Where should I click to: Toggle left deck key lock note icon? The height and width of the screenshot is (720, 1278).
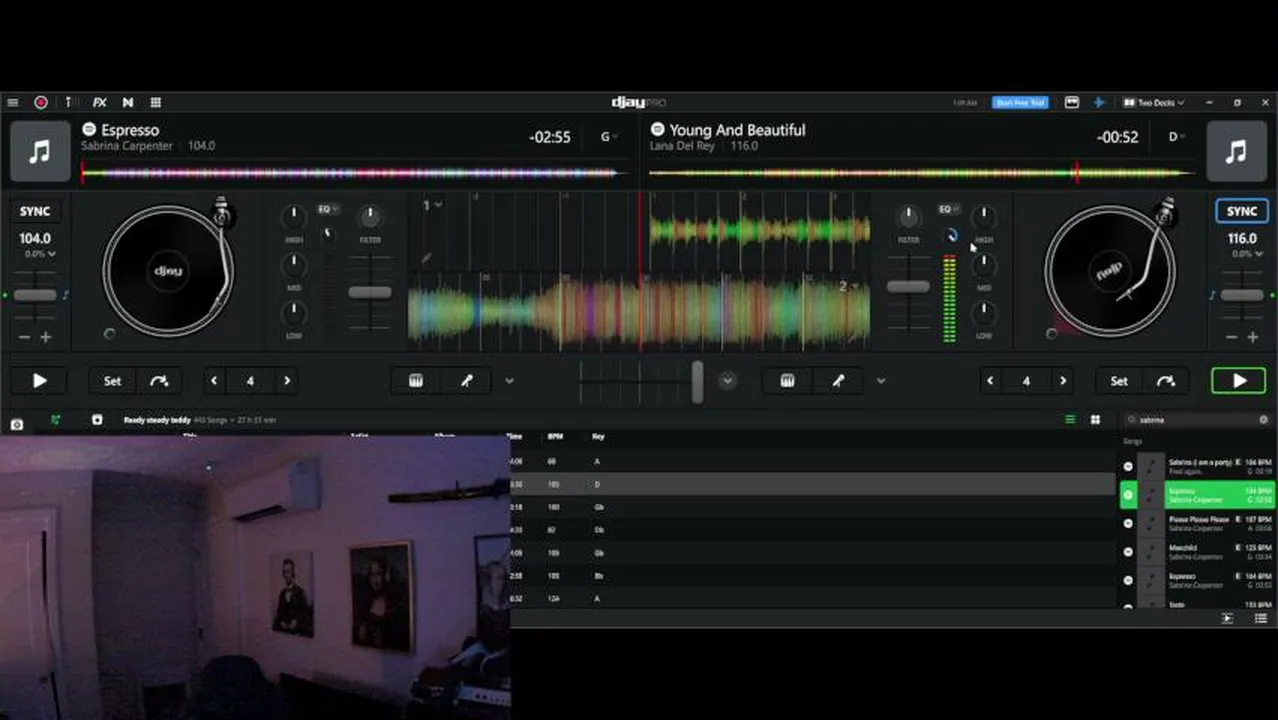coord(66,295)
